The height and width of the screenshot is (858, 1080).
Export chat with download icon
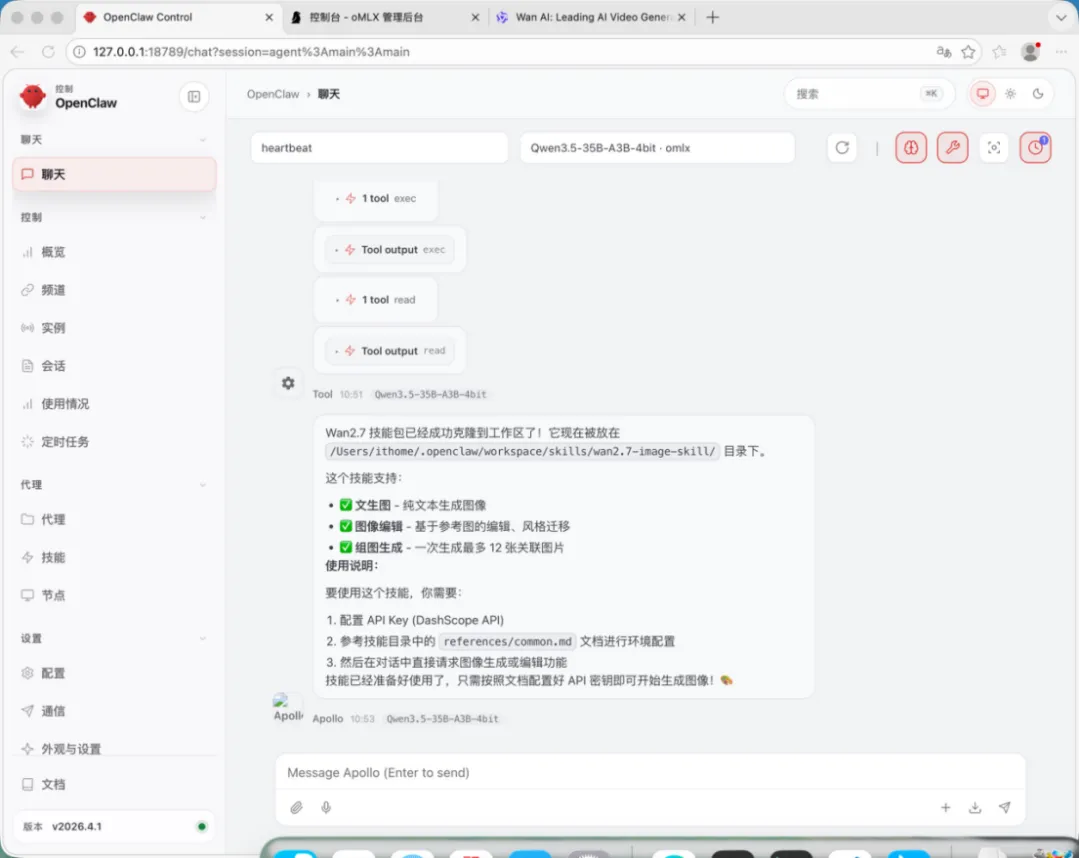(975, 807)
